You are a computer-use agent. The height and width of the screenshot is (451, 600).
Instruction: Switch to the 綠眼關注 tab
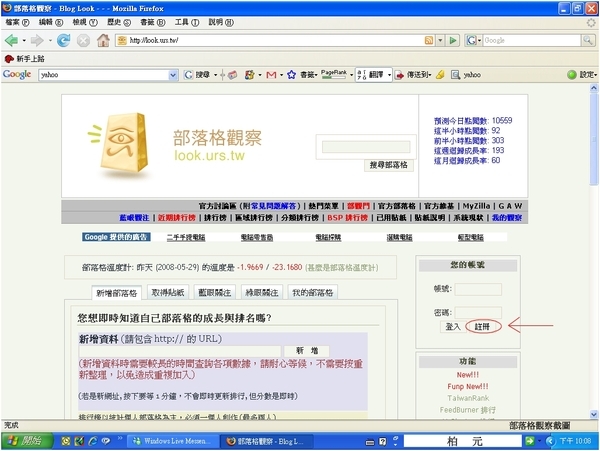click(x=262, y=293)
